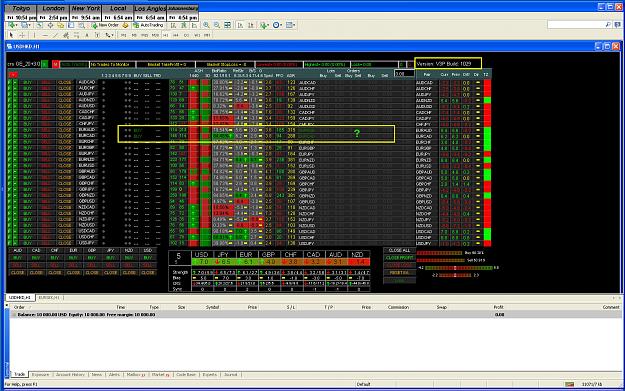Sort terminal by the Profit column
The width and height of the screenshot is (625, 391).
coord(498,307)
